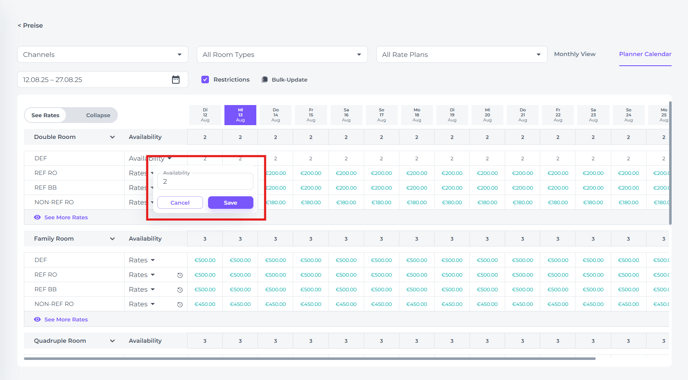Click Cancel in the availability popup
688x380 pixels.
(180, 203)
